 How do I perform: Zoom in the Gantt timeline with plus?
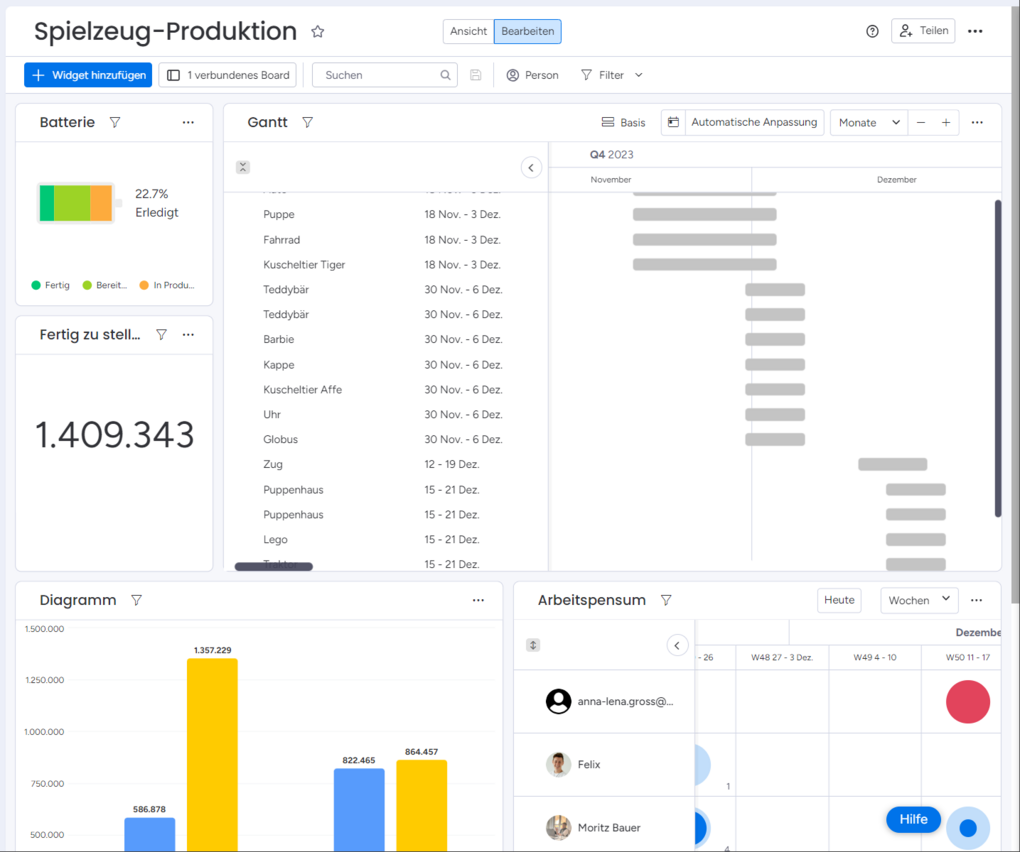coord(946,122)
